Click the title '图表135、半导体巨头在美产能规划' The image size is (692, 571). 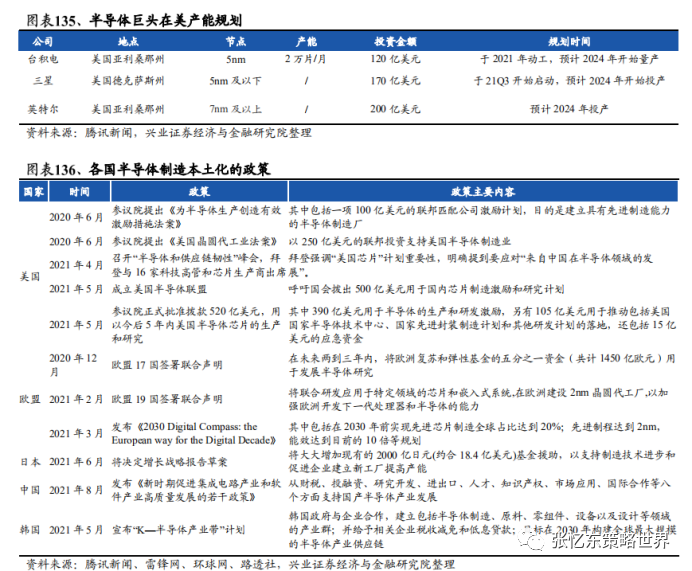134,20
